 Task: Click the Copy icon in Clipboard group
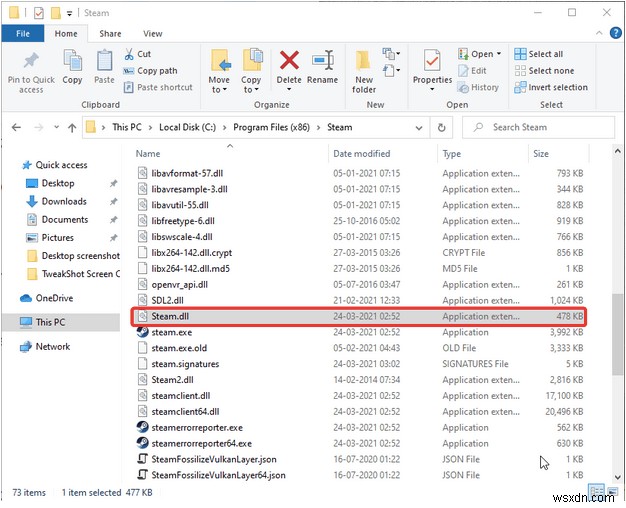[x=72, y=60]
